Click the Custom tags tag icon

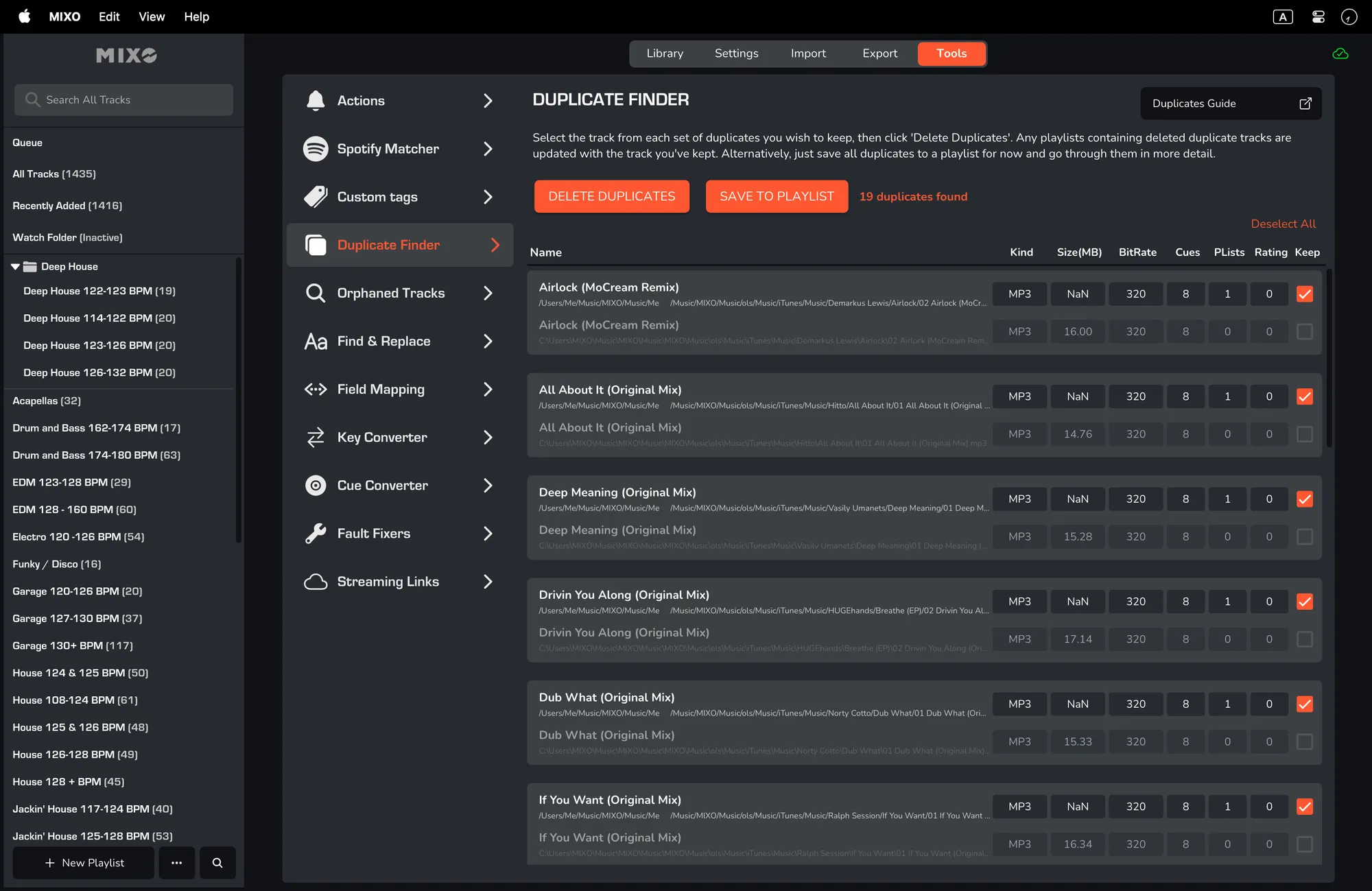pos(316,197)
